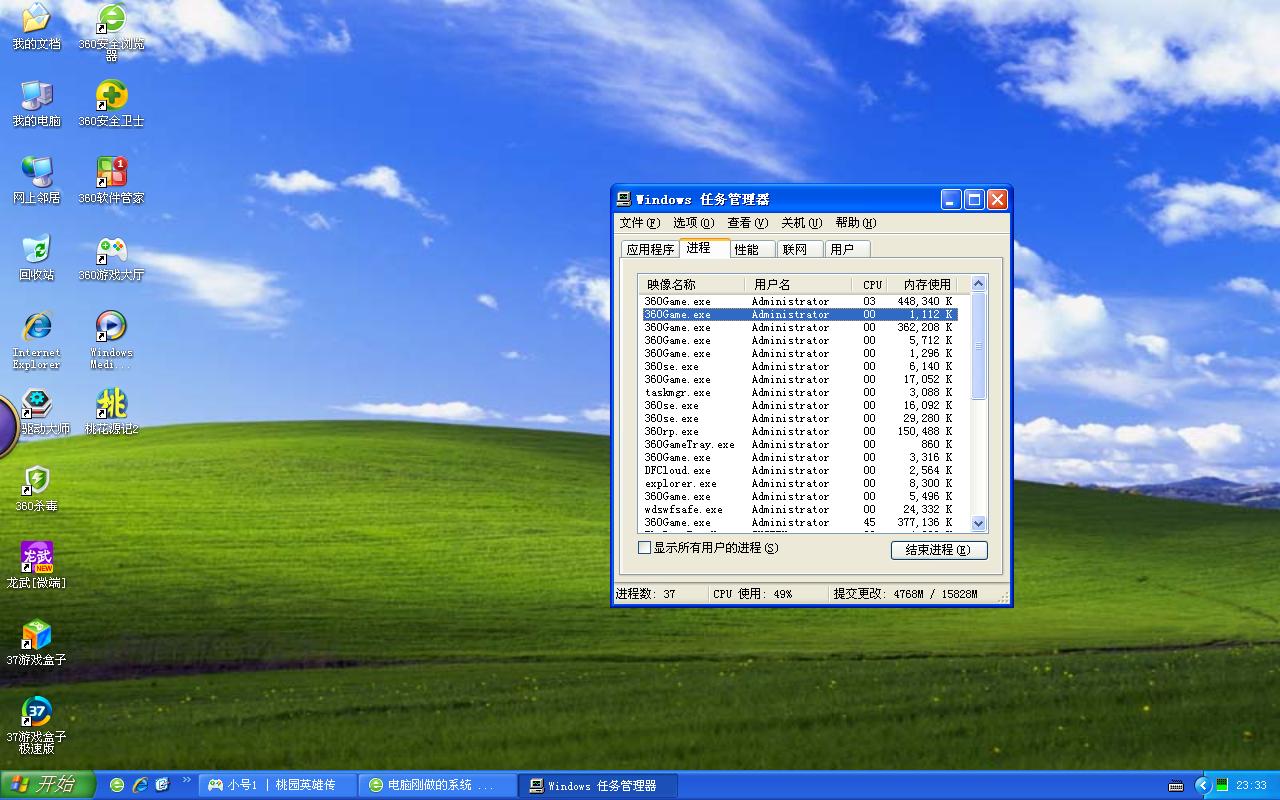Image resolution: width=1280 pixels, height=800 pixels.
Task: Open the 桃花源记2 game shortcut
Action: [x=111, y=412]
